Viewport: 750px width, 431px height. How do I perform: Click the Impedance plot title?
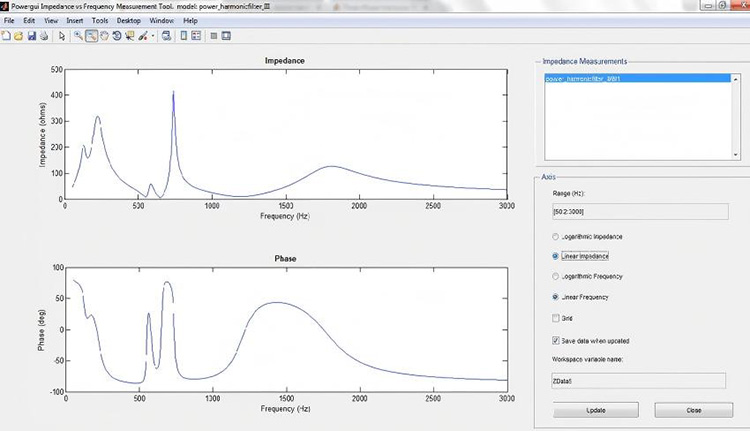pyautogui.click(x=285, y=61)
